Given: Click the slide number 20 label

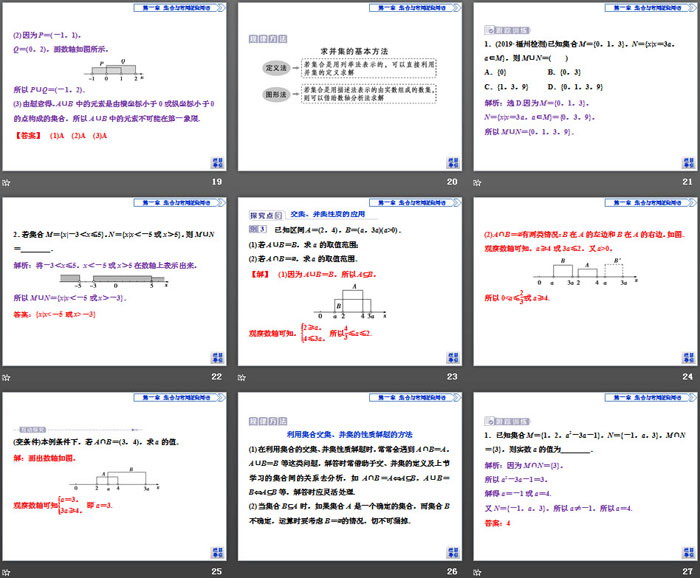Looking at the screenshot, I should pyautogui.click(x=451, y=182).
